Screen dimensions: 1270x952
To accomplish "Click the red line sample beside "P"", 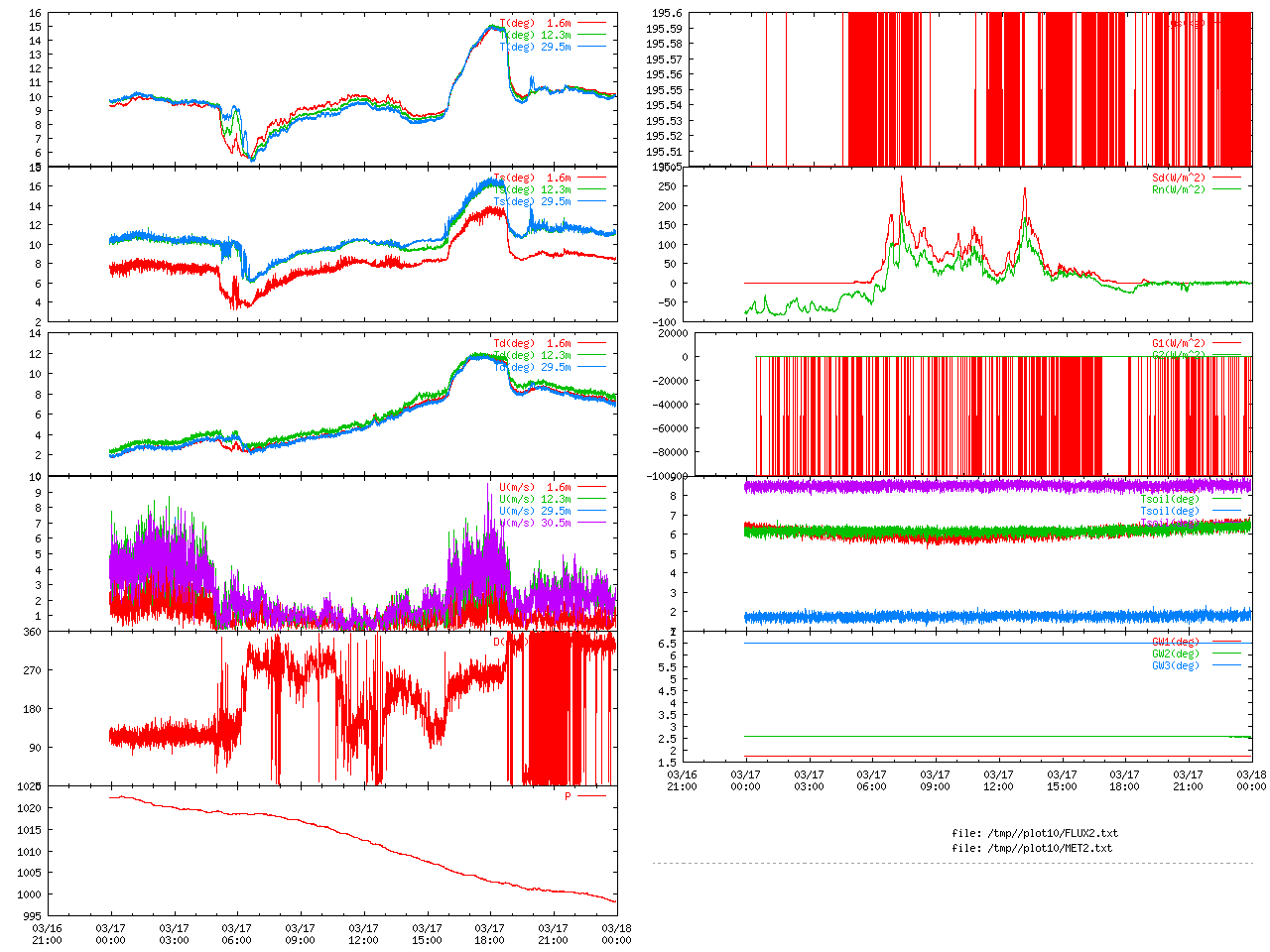I will 592,797.
